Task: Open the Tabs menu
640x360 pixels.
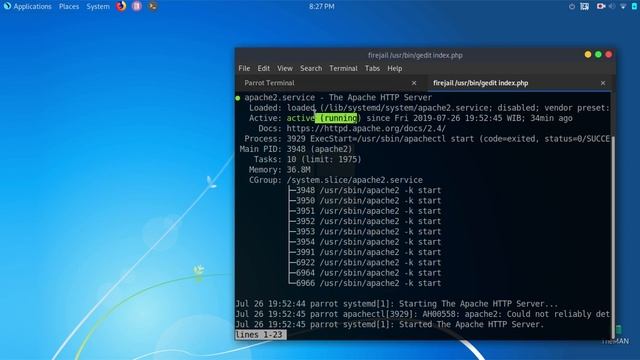Action: click(x=372, y=68)
